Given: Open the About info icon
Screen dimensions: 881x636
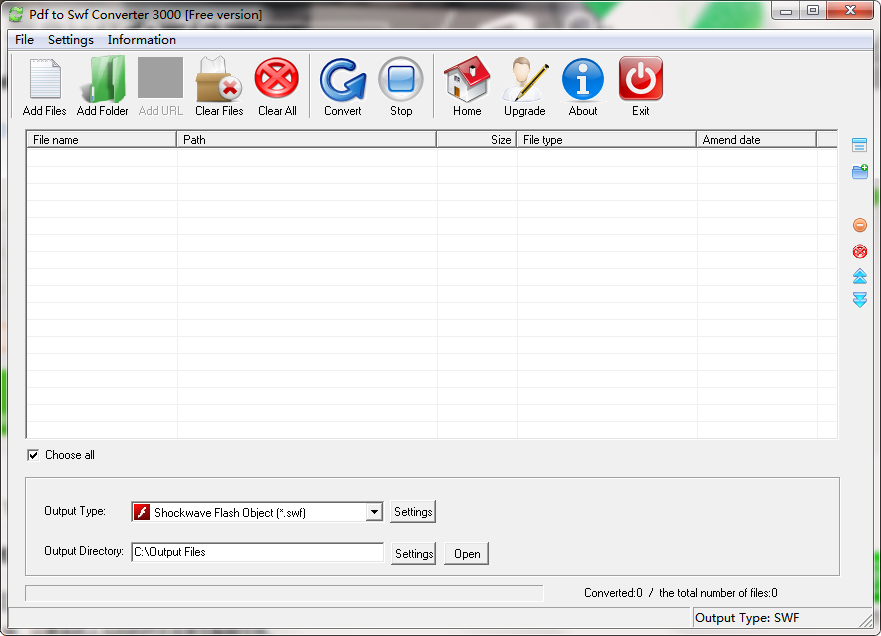Looking at the screenshot, I should (x=583, y=79).
